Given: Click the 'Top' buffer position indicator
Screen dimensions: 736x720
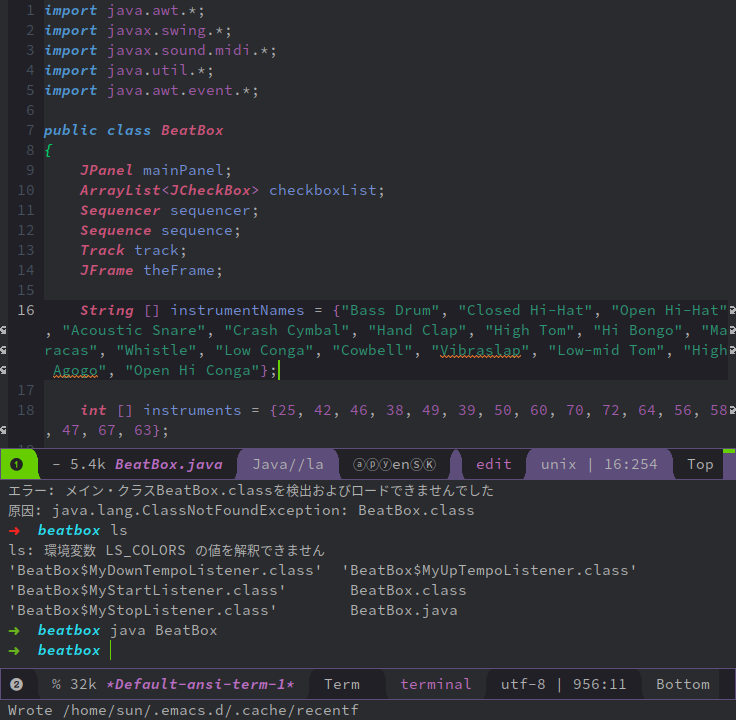Looking at the screenshot, I should [x=700, y=464].
